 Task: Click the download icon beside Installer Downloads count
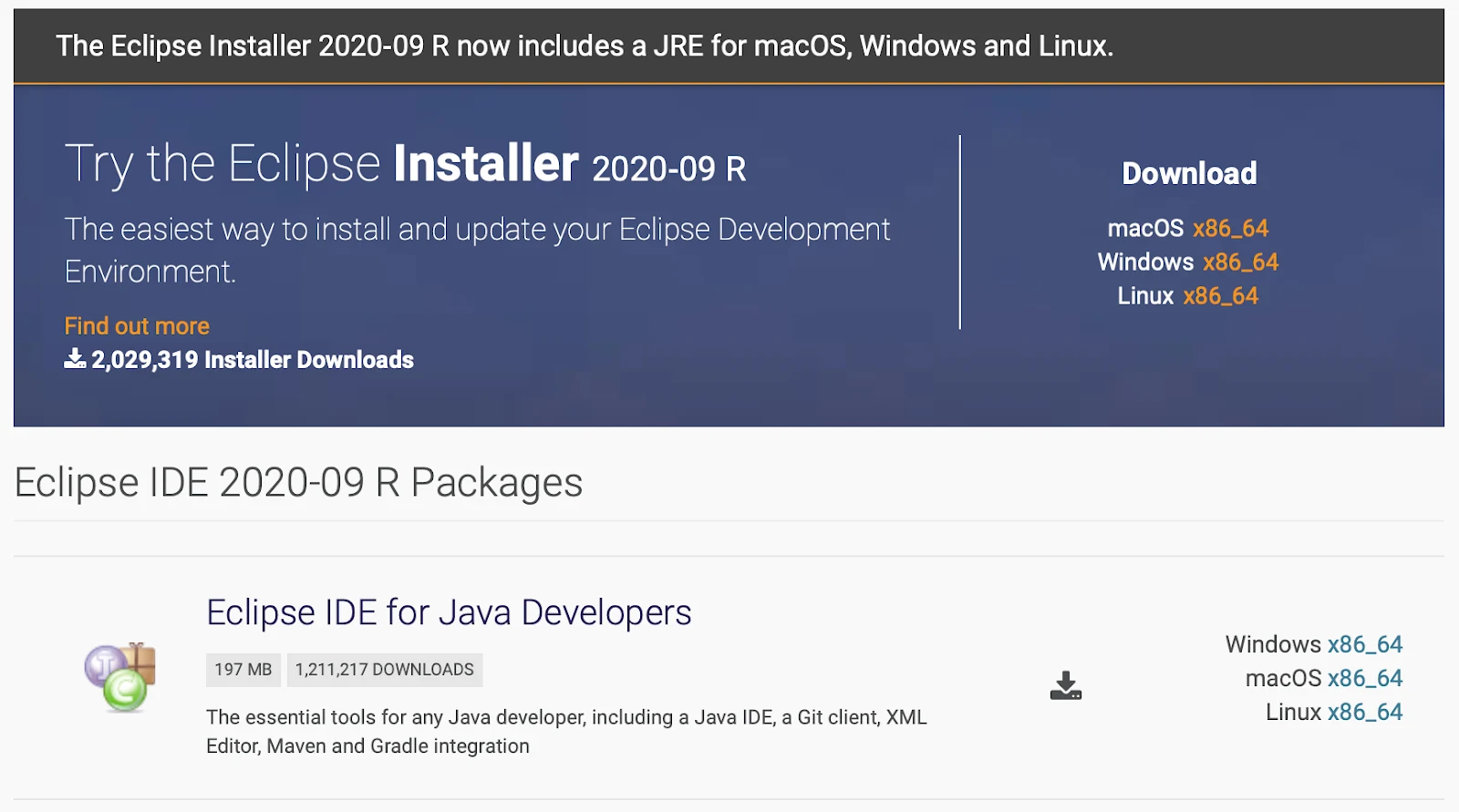75,358
